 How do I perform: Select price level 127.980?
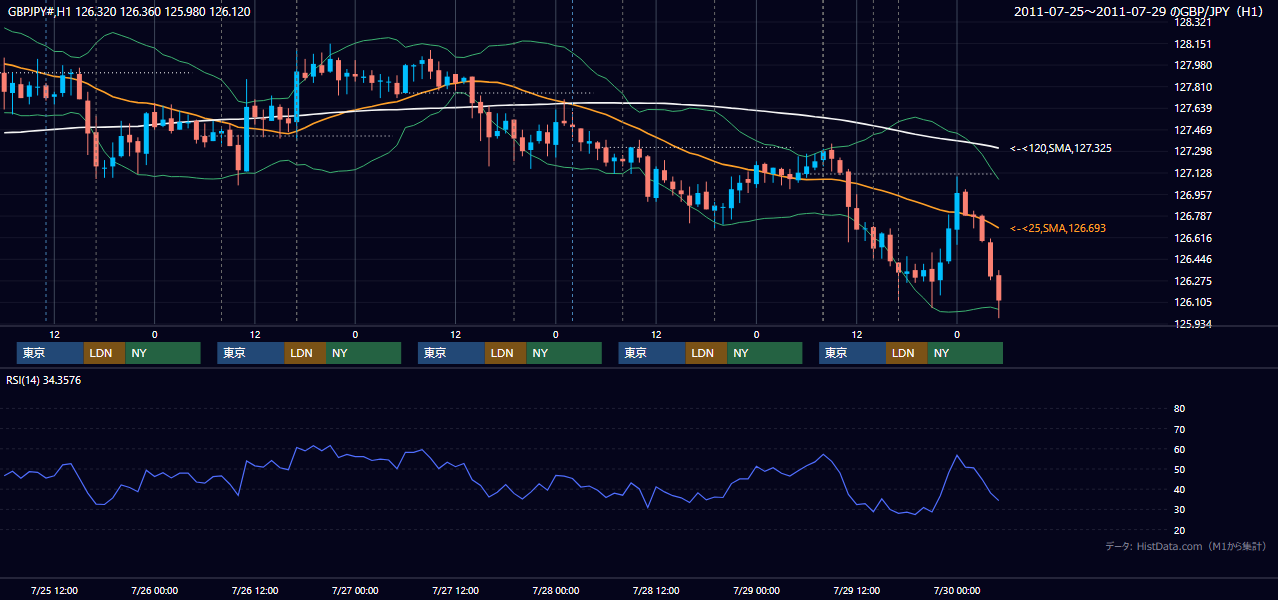[1192, 65]
